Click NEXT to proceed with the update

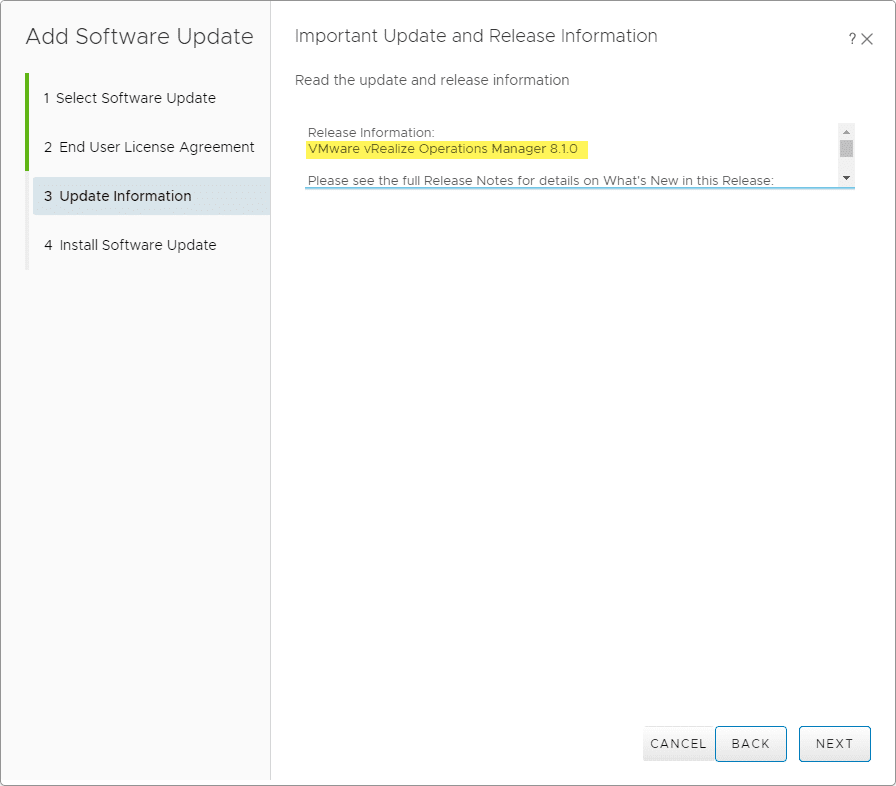pos(834,744)
